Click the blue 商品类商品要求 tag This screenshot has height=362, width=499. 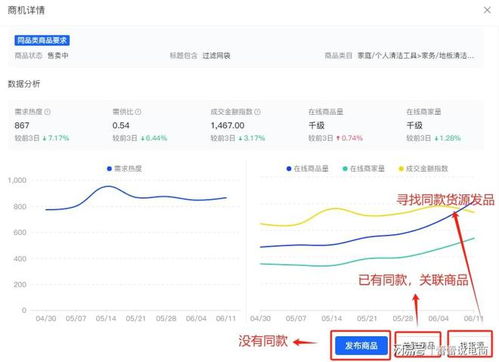[x=42, y=40]
